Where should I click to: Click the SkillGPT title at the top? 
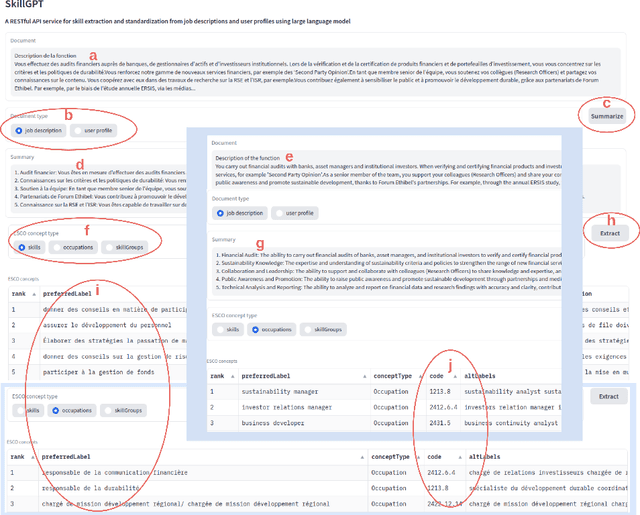(x=24, y=4)
